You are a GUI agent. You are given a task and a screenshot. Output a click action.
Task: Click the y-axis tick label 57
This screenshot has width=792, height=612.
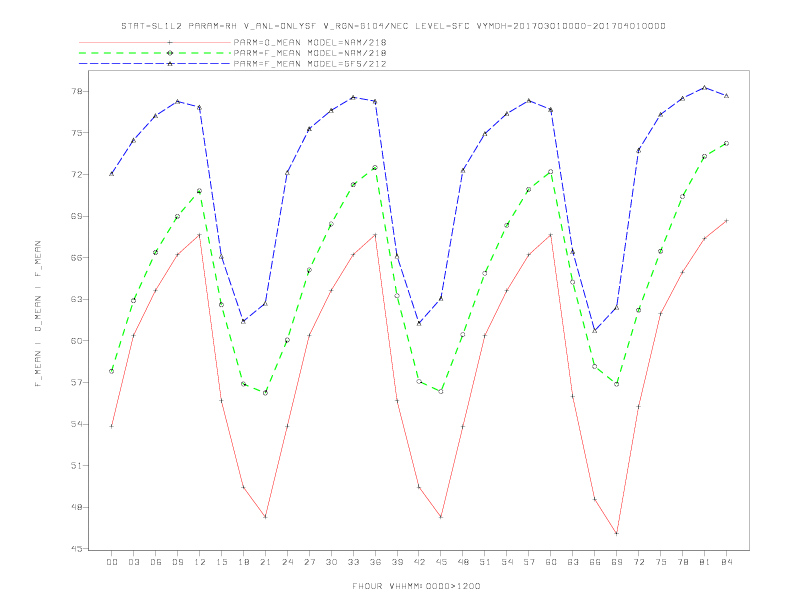77,382
